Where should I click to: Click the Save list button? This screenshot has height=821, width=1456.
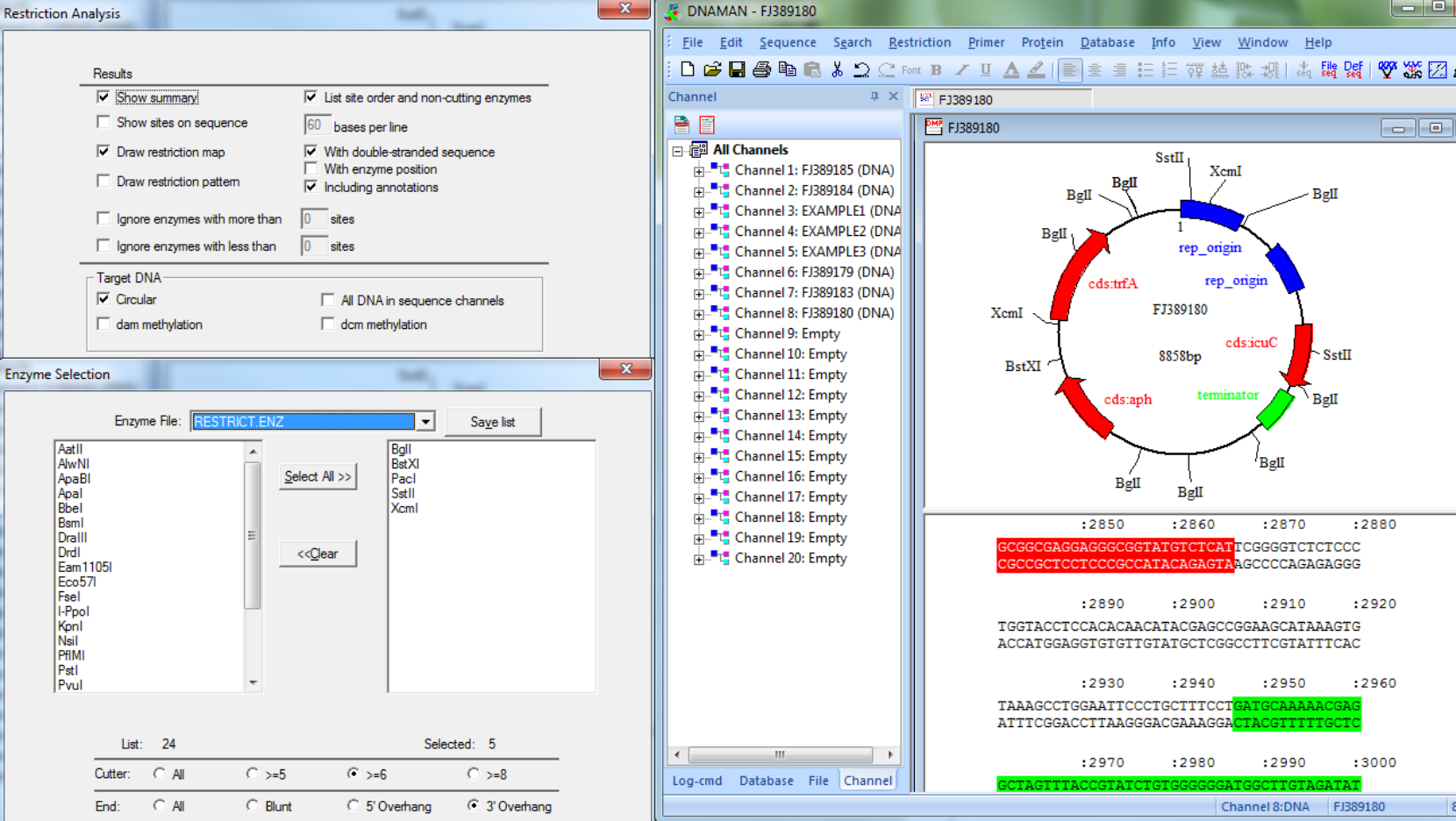point(493,422)
